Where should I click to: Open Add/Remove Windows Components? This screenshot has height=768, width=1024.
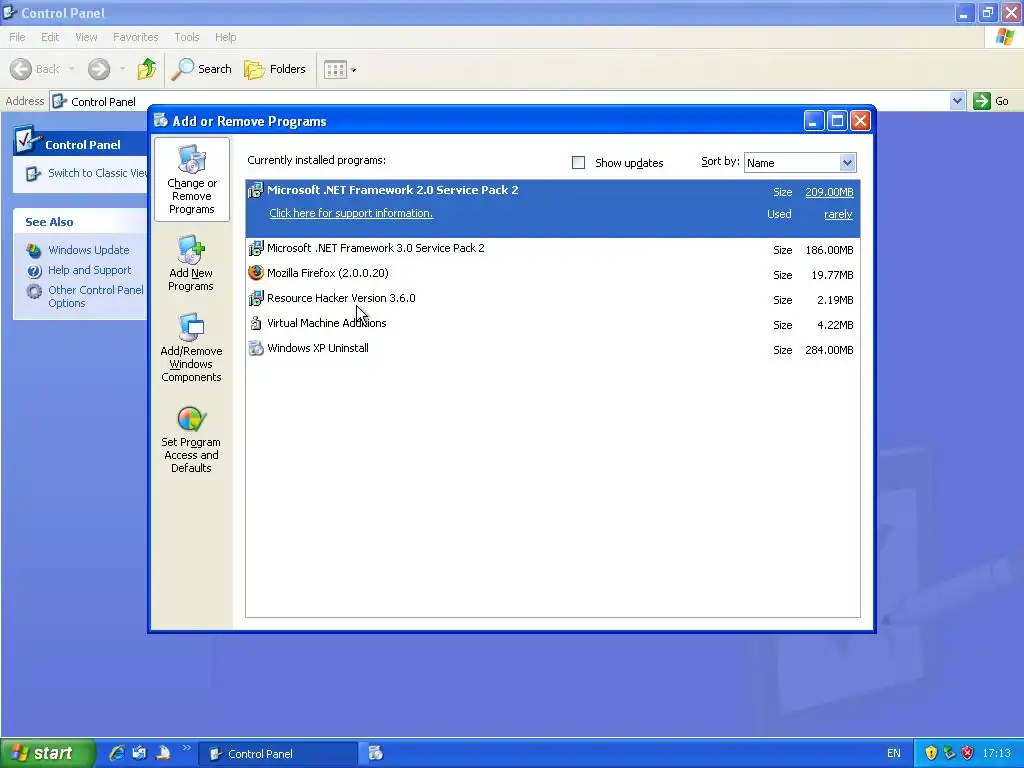click(191, 347)
